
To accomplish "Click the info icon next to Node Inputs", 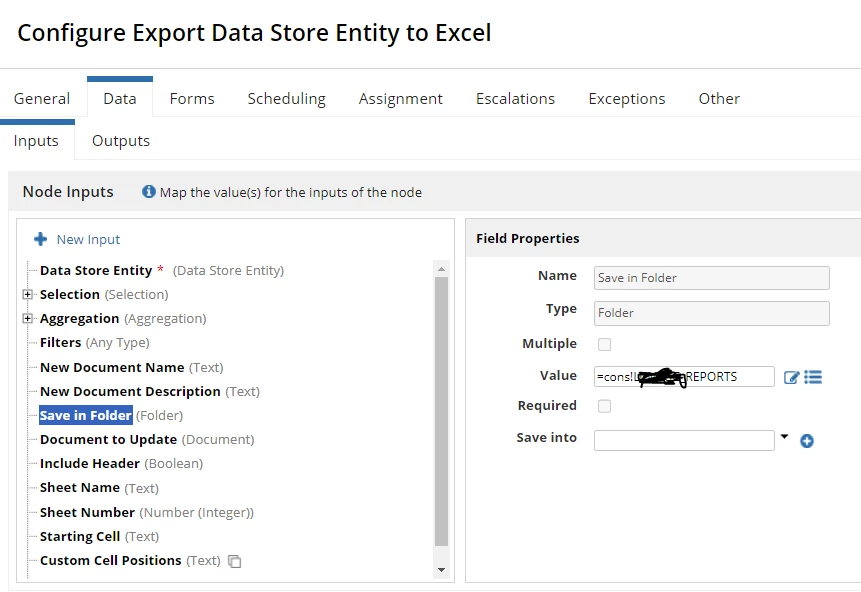I will coord(148,191).
